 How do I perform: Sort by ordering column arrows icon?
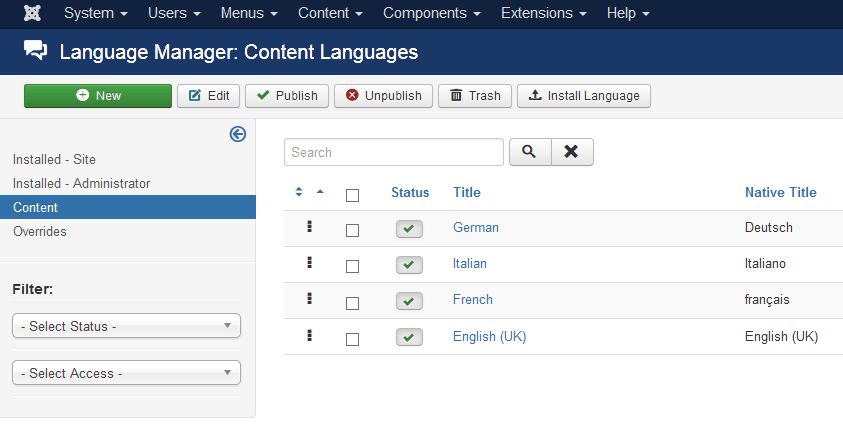[299, 192]
